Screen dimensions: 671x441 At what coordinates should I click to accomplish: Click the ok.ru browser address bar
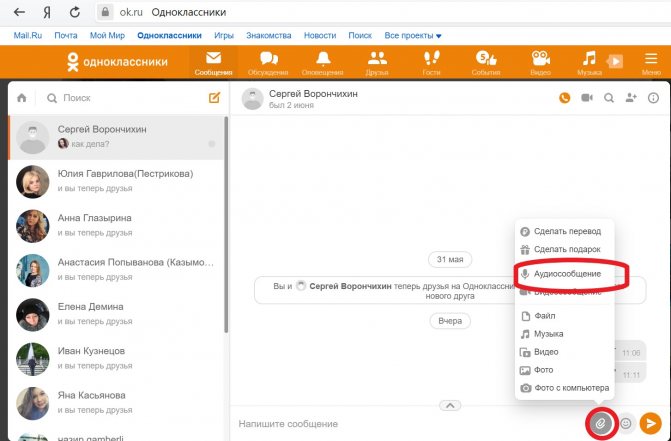(381, 12)
